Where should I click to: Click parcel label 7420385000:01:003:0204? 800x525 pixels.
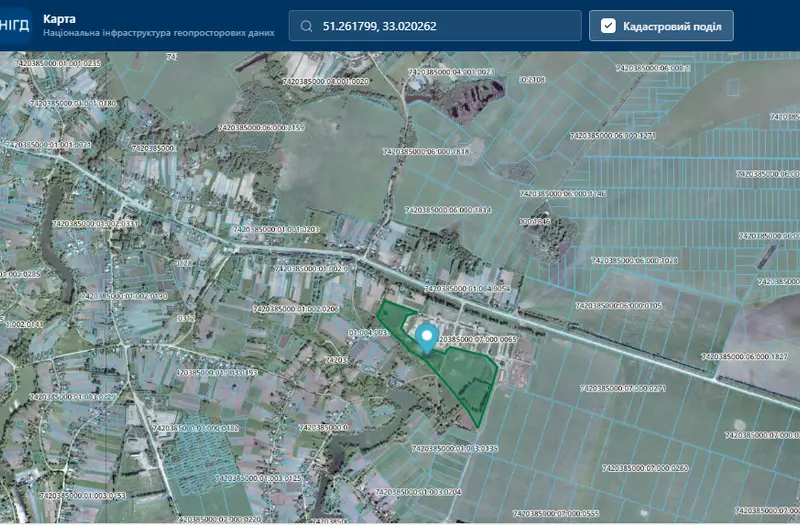[418, 492]
